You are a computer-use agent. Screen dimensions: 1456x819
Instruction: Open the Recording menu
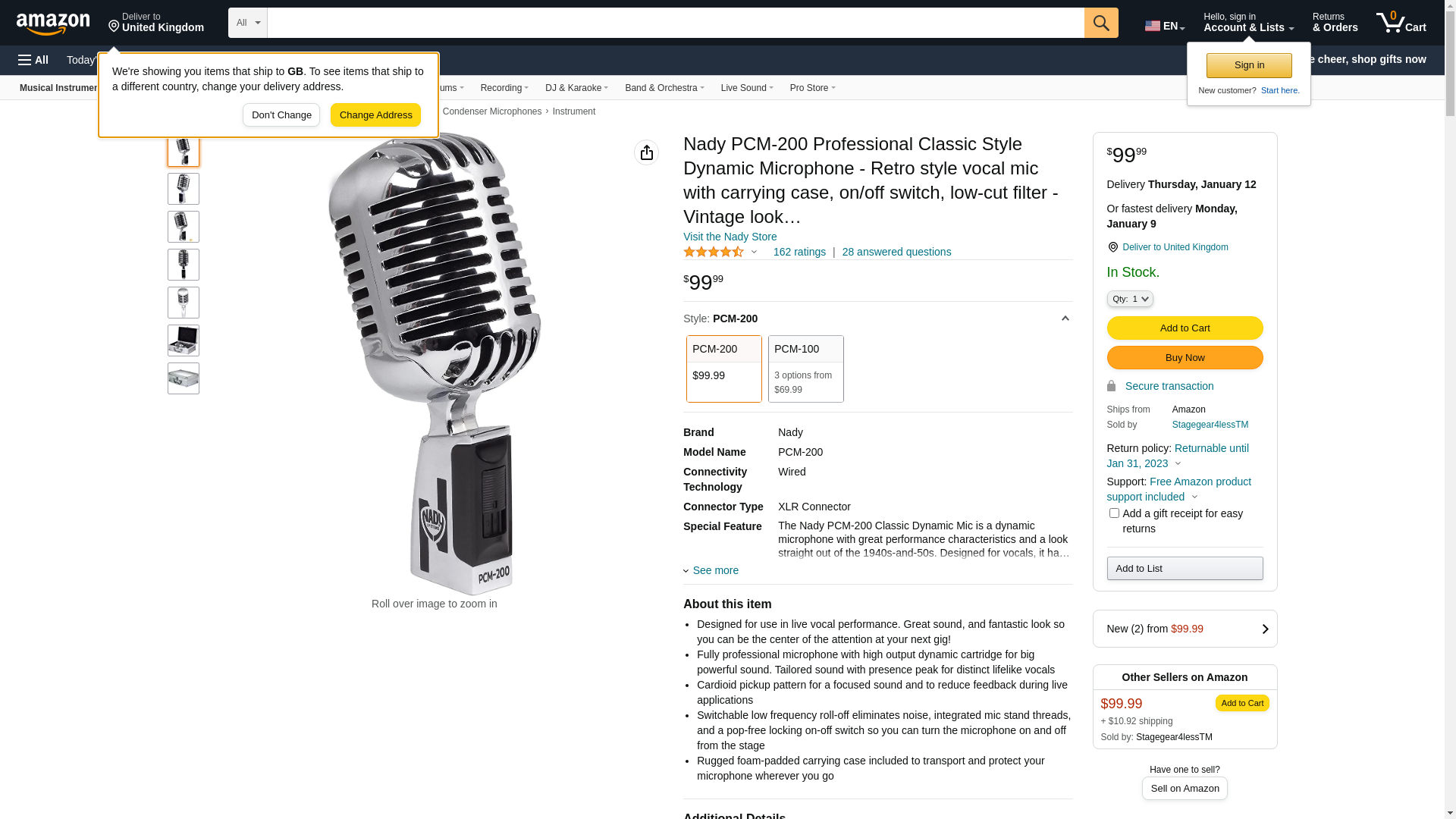[x=504, y=88]
